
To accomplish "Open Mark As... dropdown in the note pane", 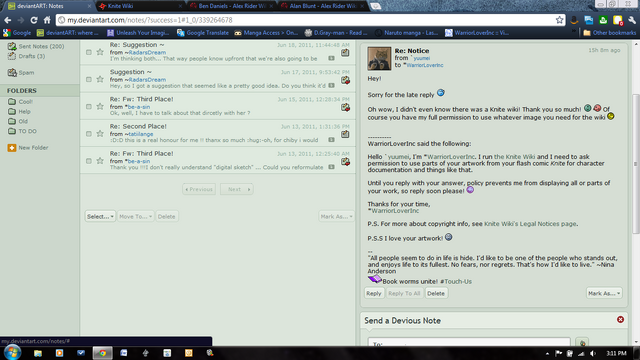I will [604, 293].
